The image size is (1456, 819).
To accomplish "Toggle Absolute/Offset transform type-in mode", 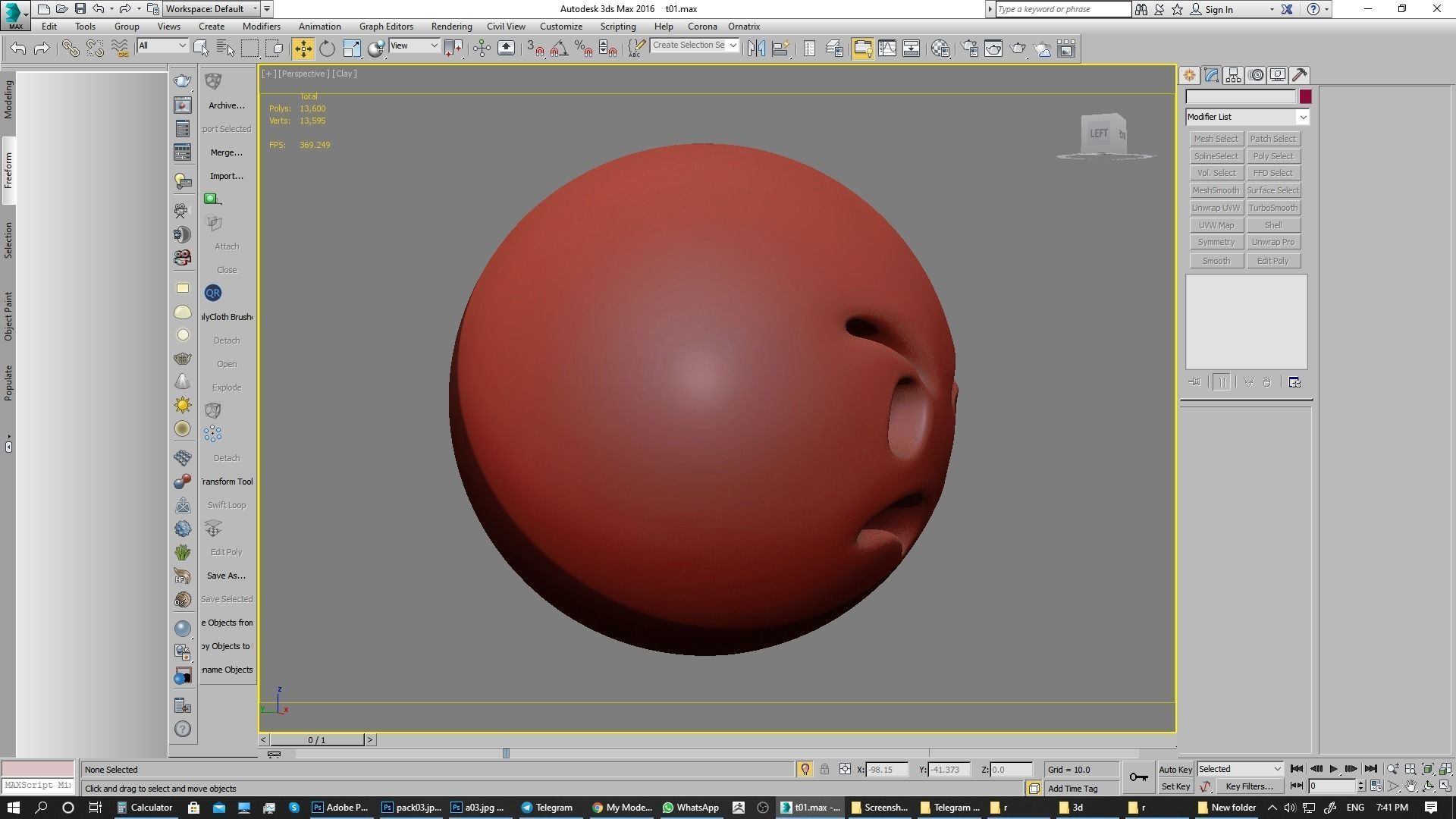I will point(845,769).
